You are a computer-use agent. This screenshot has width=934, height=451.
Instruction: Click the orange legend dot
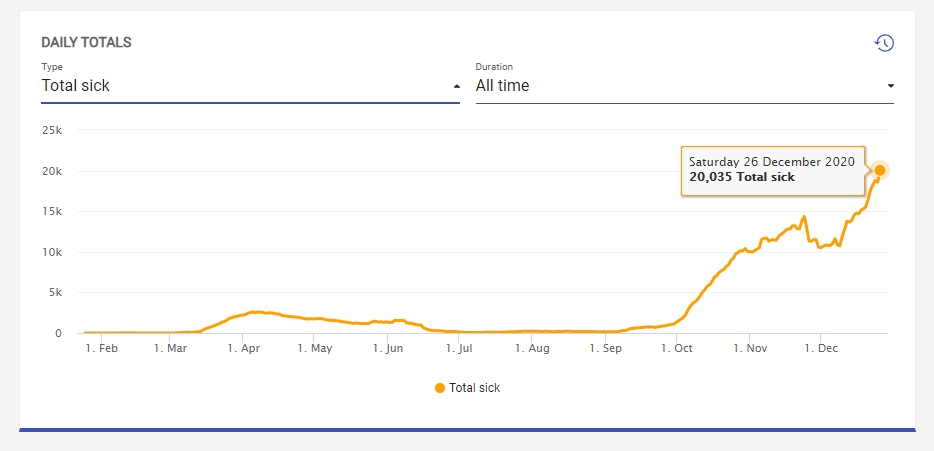pos(440,388)
